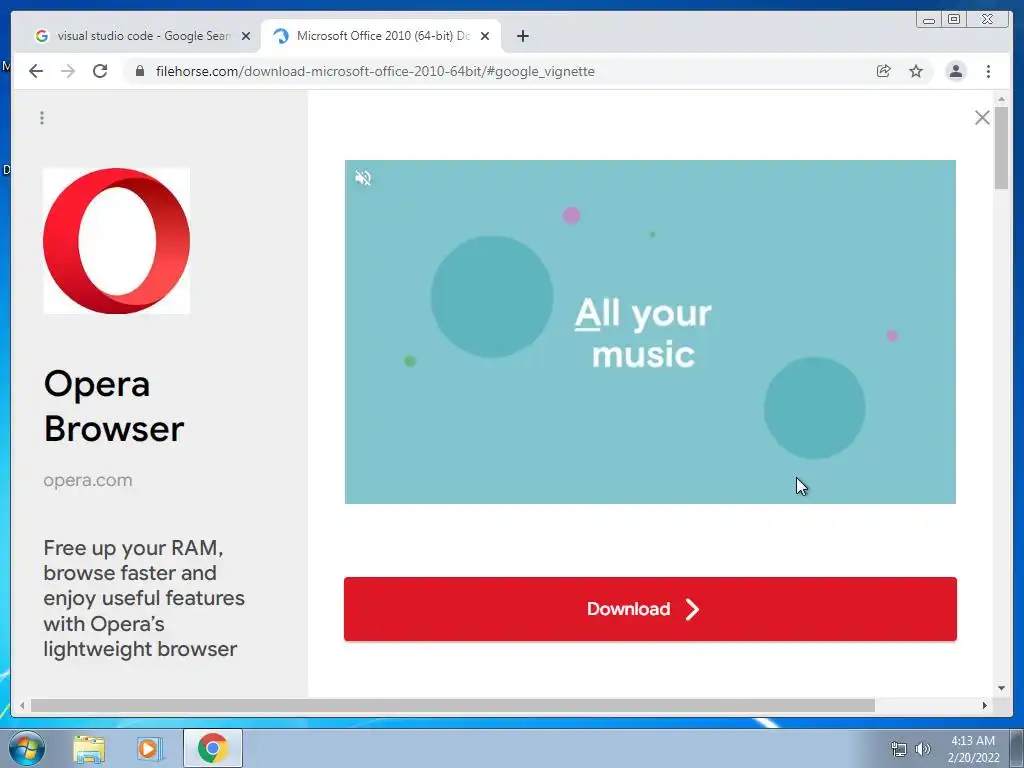Bookmark this page with the star icon
1024x768 pixels.
[916, 71]
